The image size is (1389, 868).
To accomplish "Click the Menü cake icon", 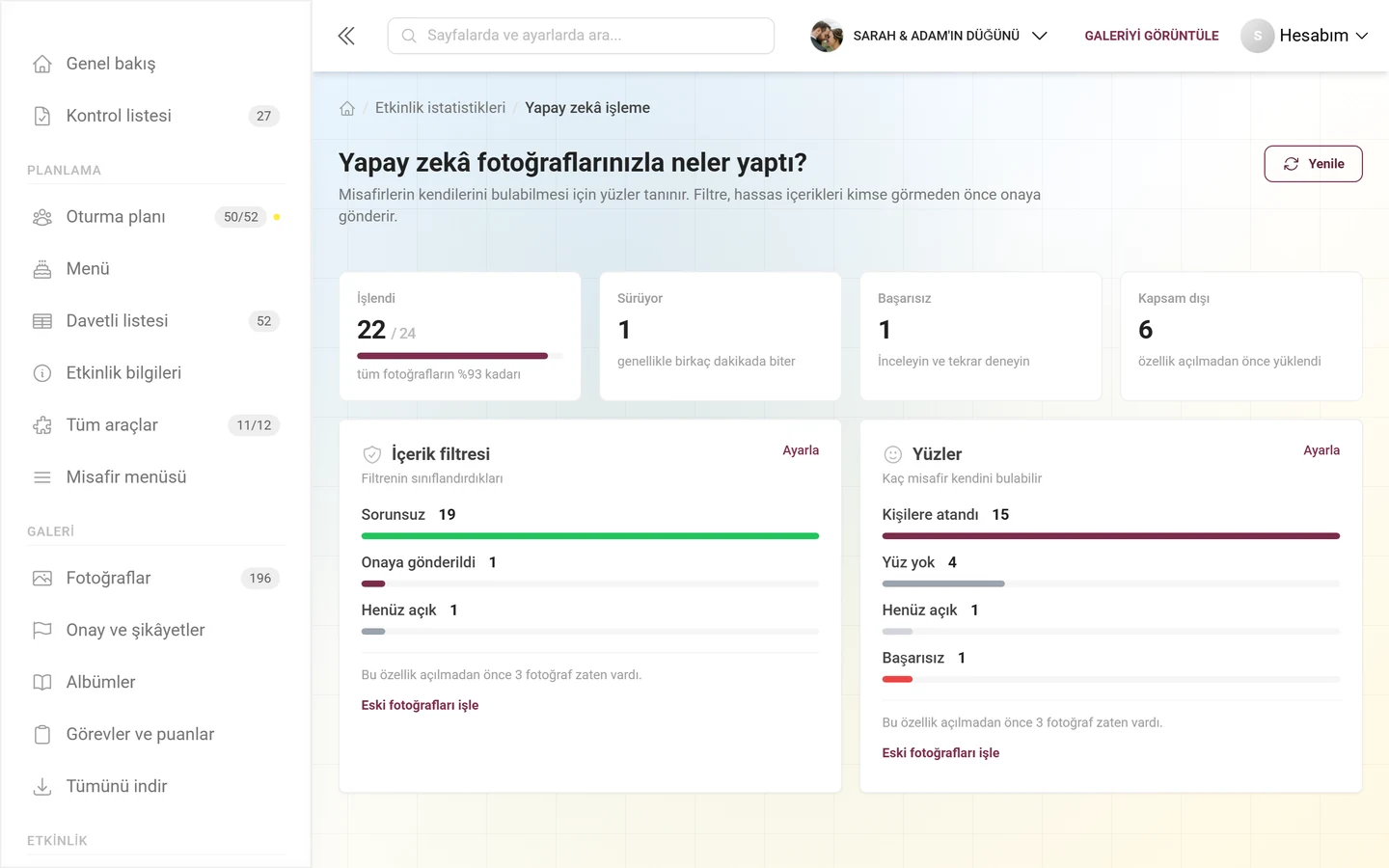I will click(42, 269).
